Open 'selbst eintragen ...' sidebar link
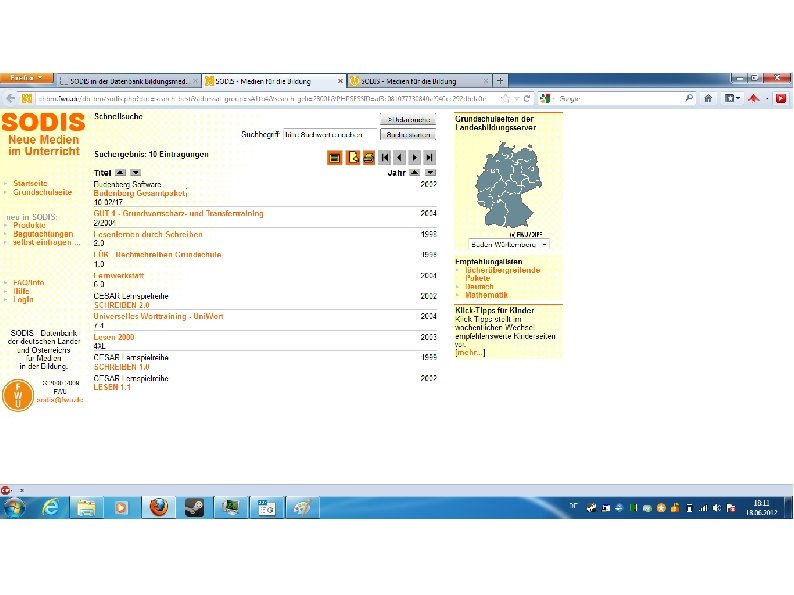The height and width of the screenshot is (595, 794). 47,242
